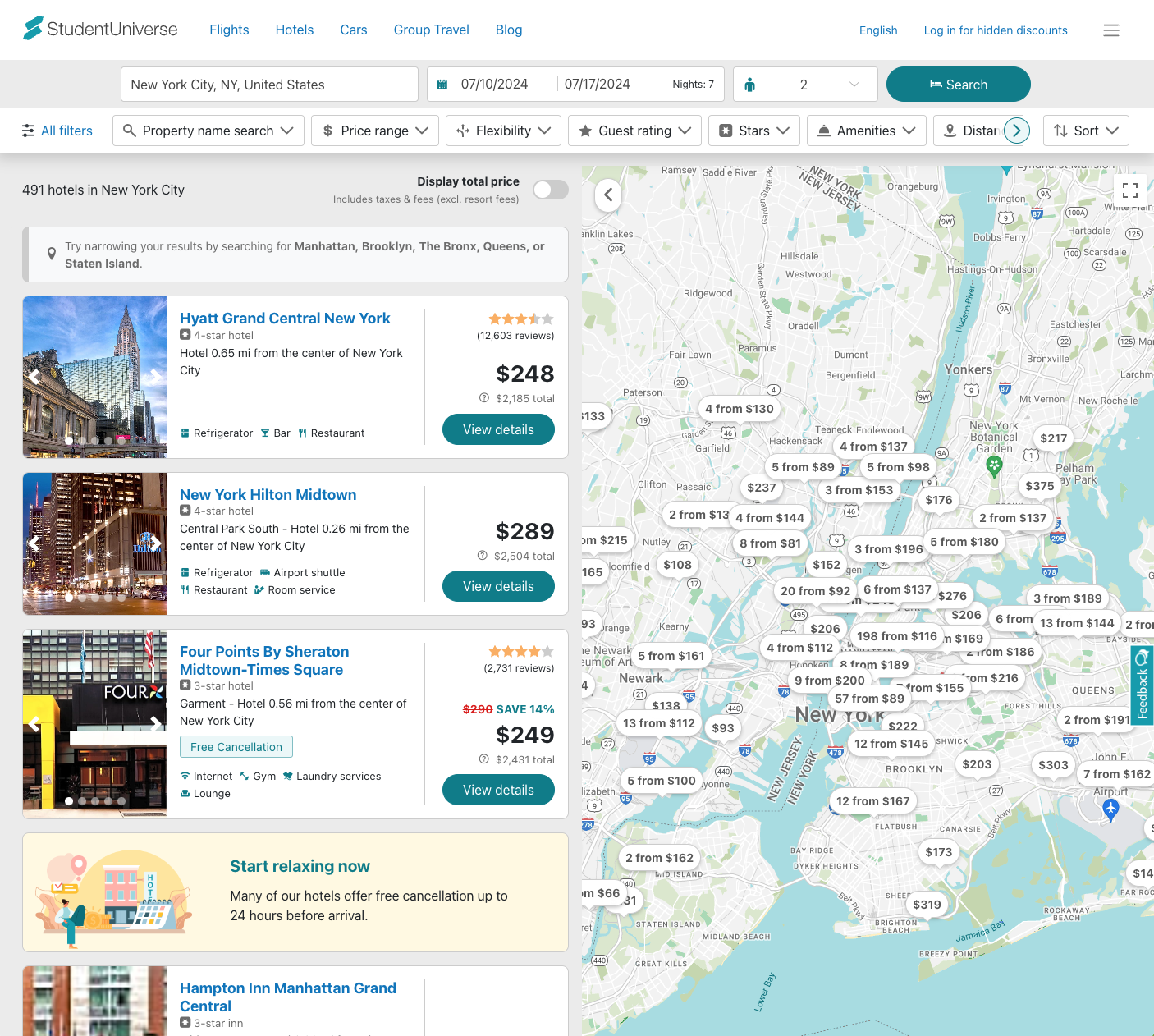Image resolution: width=1154 pixels, height=1036 pixels.
Task: Click the info icon beside $2,504 total
Action: (x=483, y=556)
